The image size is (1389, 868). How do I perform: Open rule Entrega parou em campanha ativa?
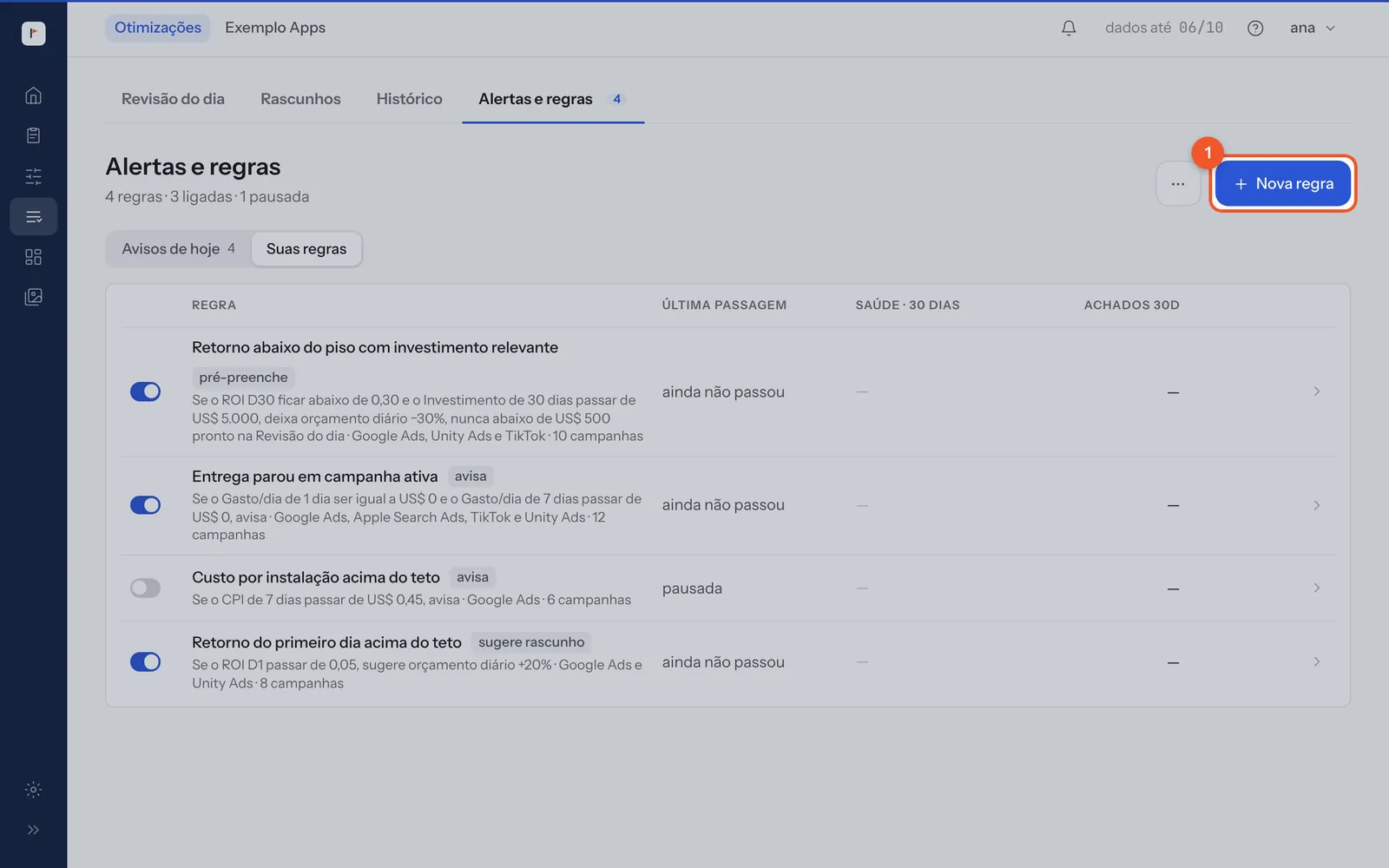click(x=314, y=477)
